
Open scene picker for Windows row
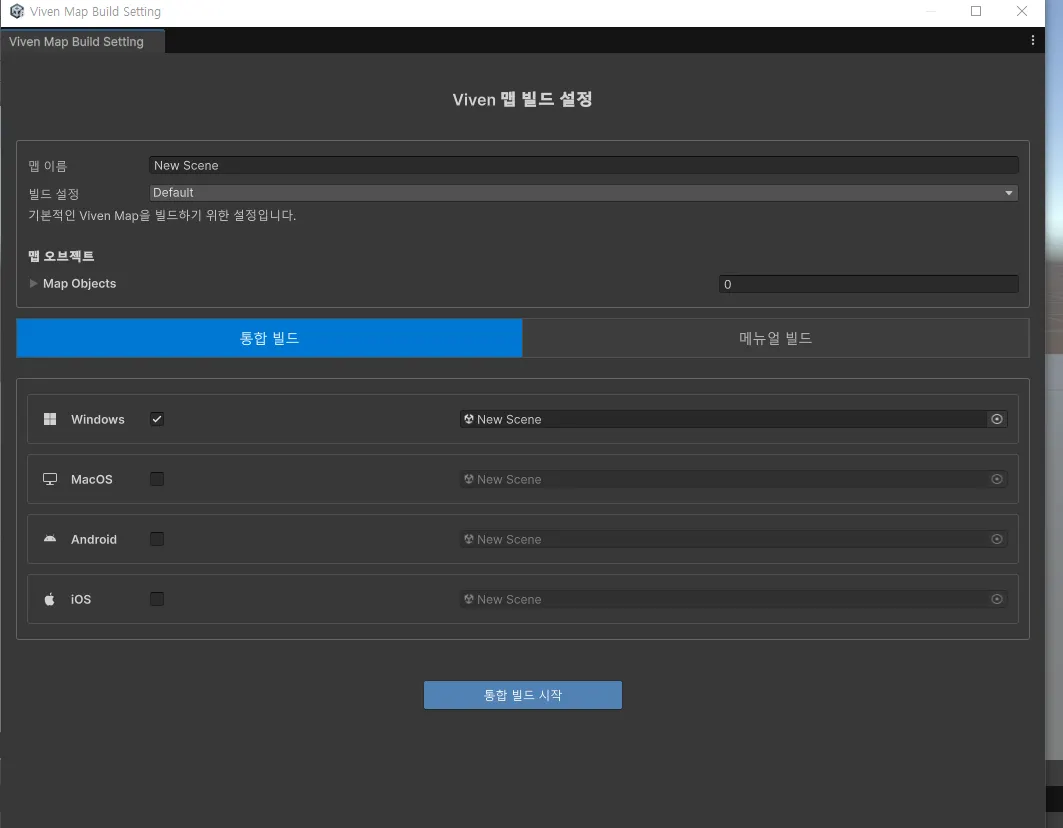point(997,419)
